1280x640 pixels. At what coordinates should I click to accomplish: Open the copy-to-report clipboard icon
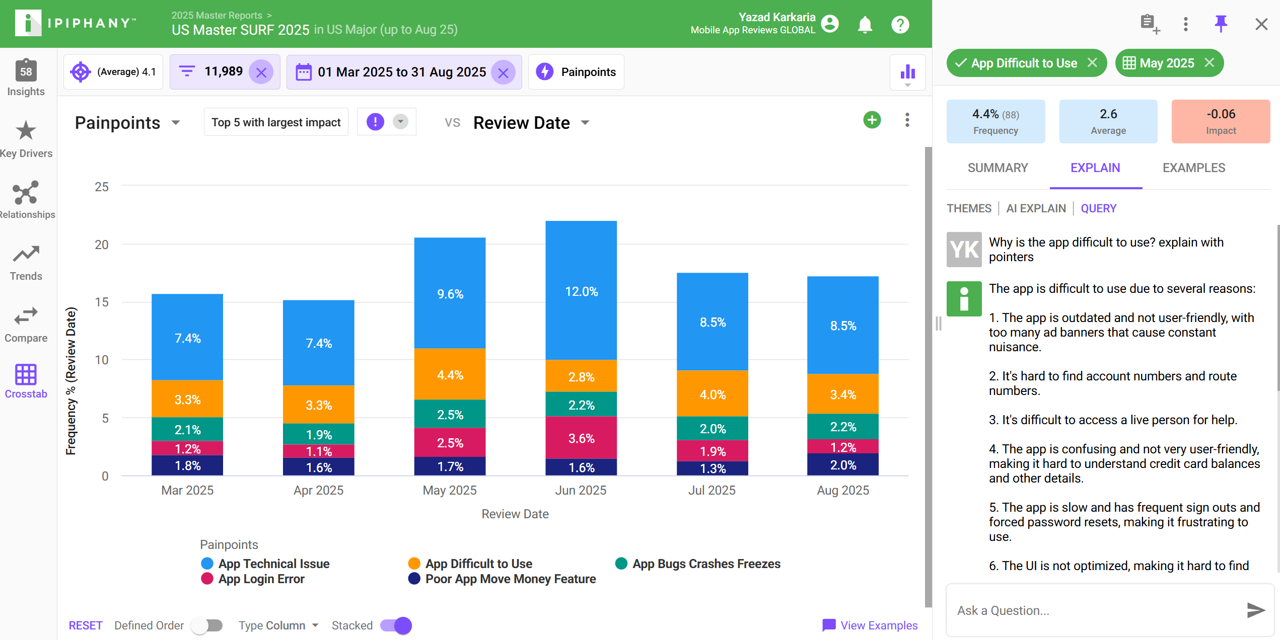point(1147,22)
